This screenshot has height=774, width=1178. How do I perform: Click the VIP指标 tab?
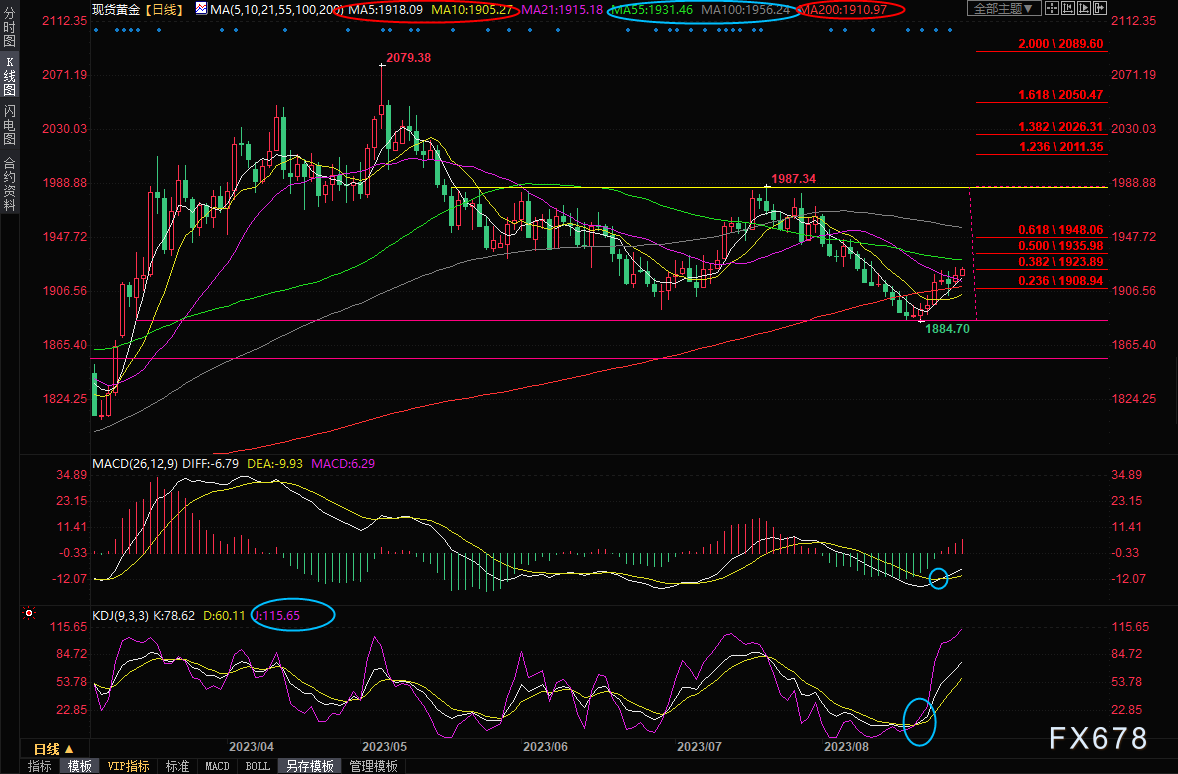tap(128, 766)
